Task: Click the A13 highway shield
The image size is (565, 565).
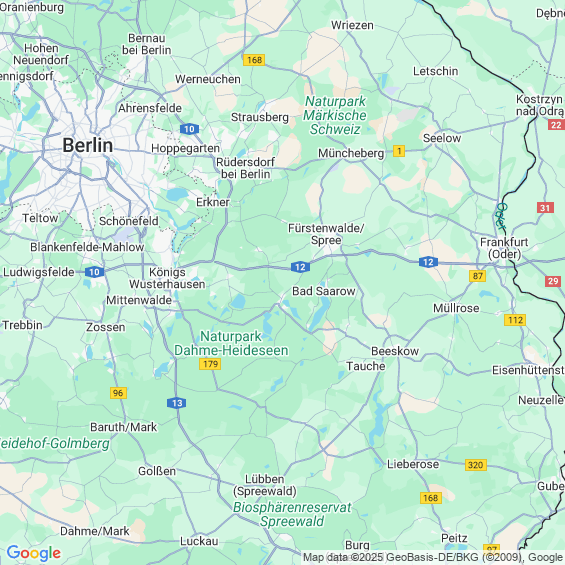Action: point(177,403)
